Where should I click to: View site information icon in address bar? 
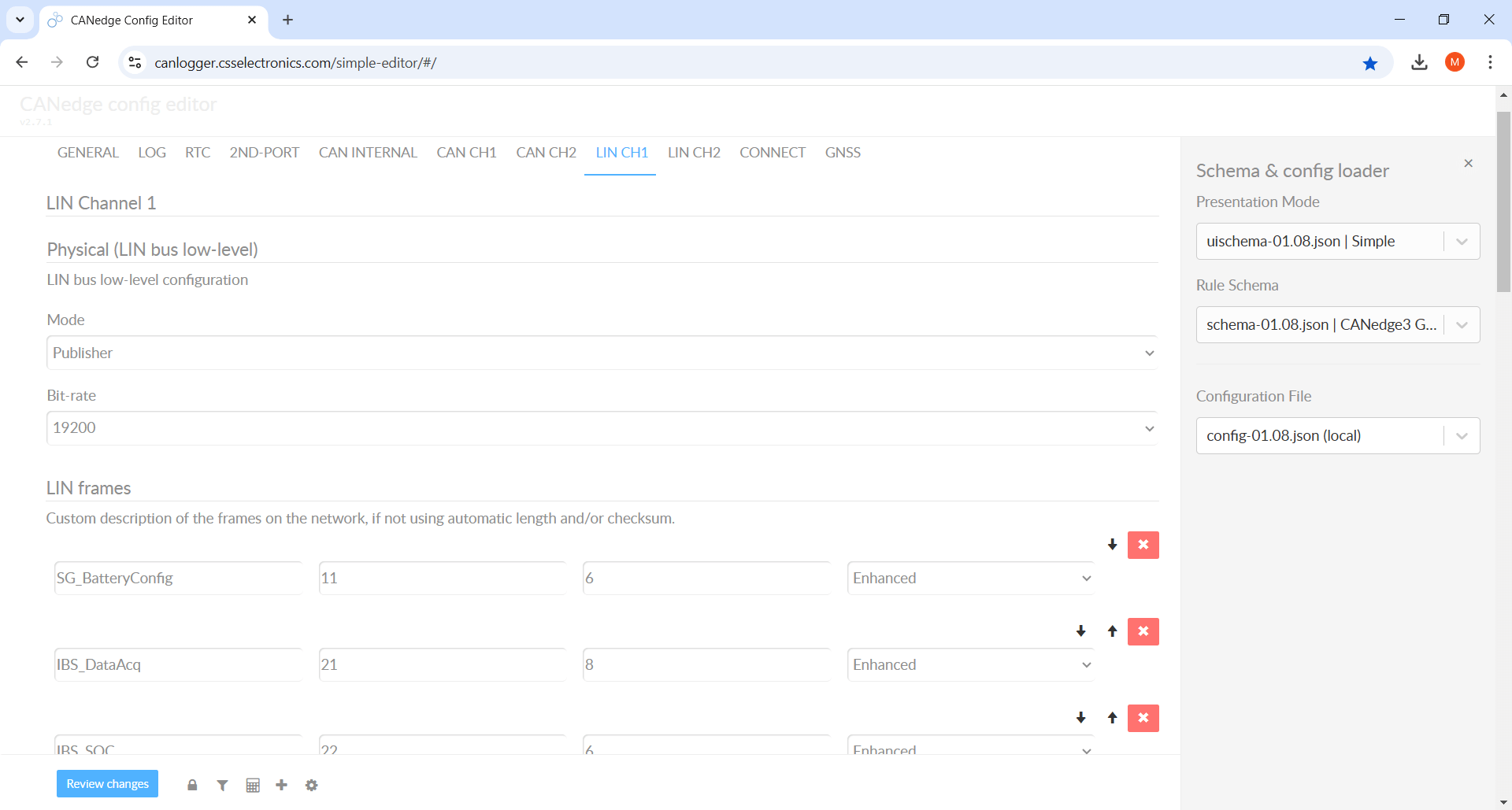[135, 63]
